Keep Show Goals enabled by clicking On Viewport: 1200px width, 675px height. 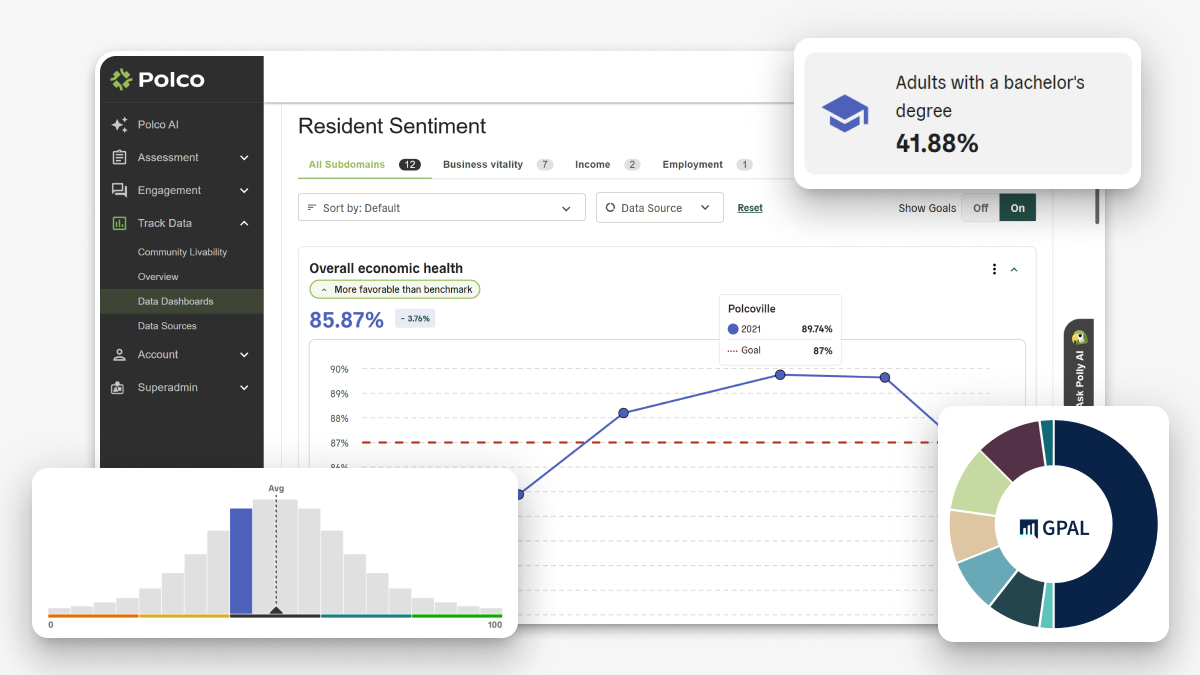(1017, 207)
